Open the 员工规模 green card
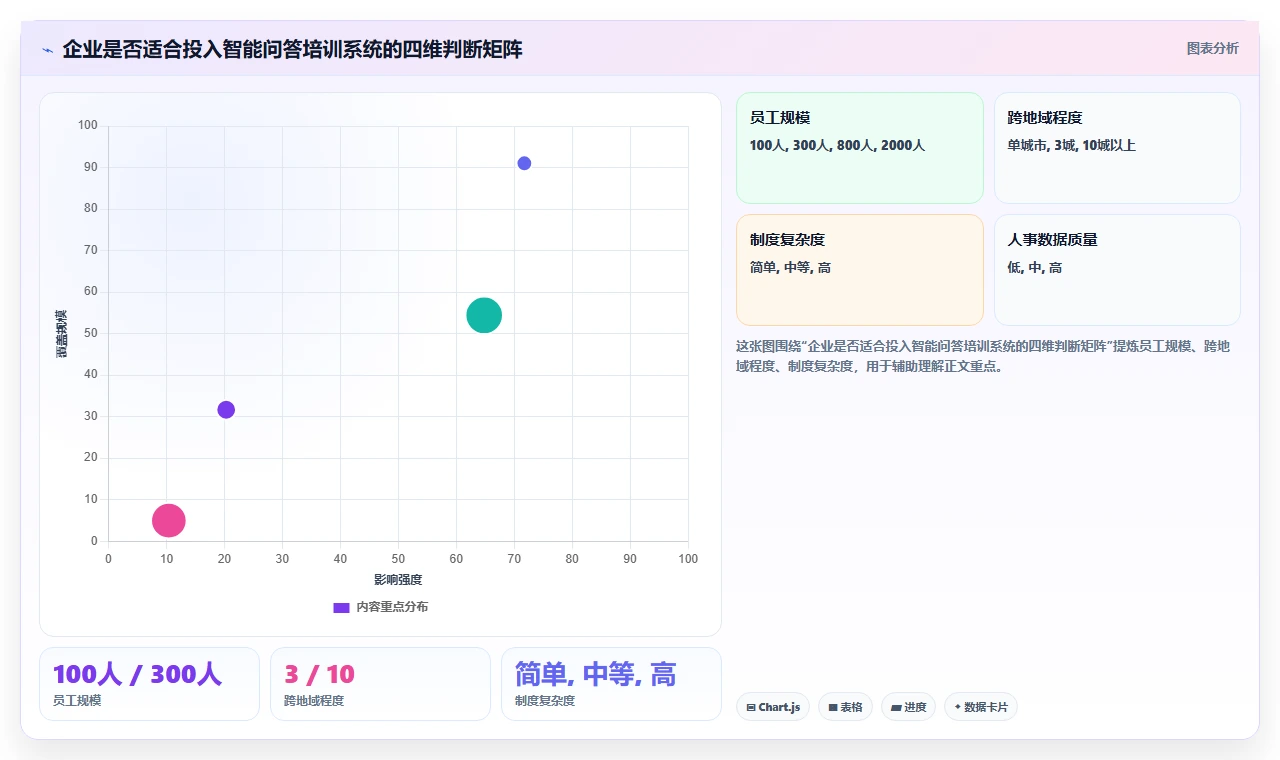This screenshot has height=760, width=1280. [860, 148]
